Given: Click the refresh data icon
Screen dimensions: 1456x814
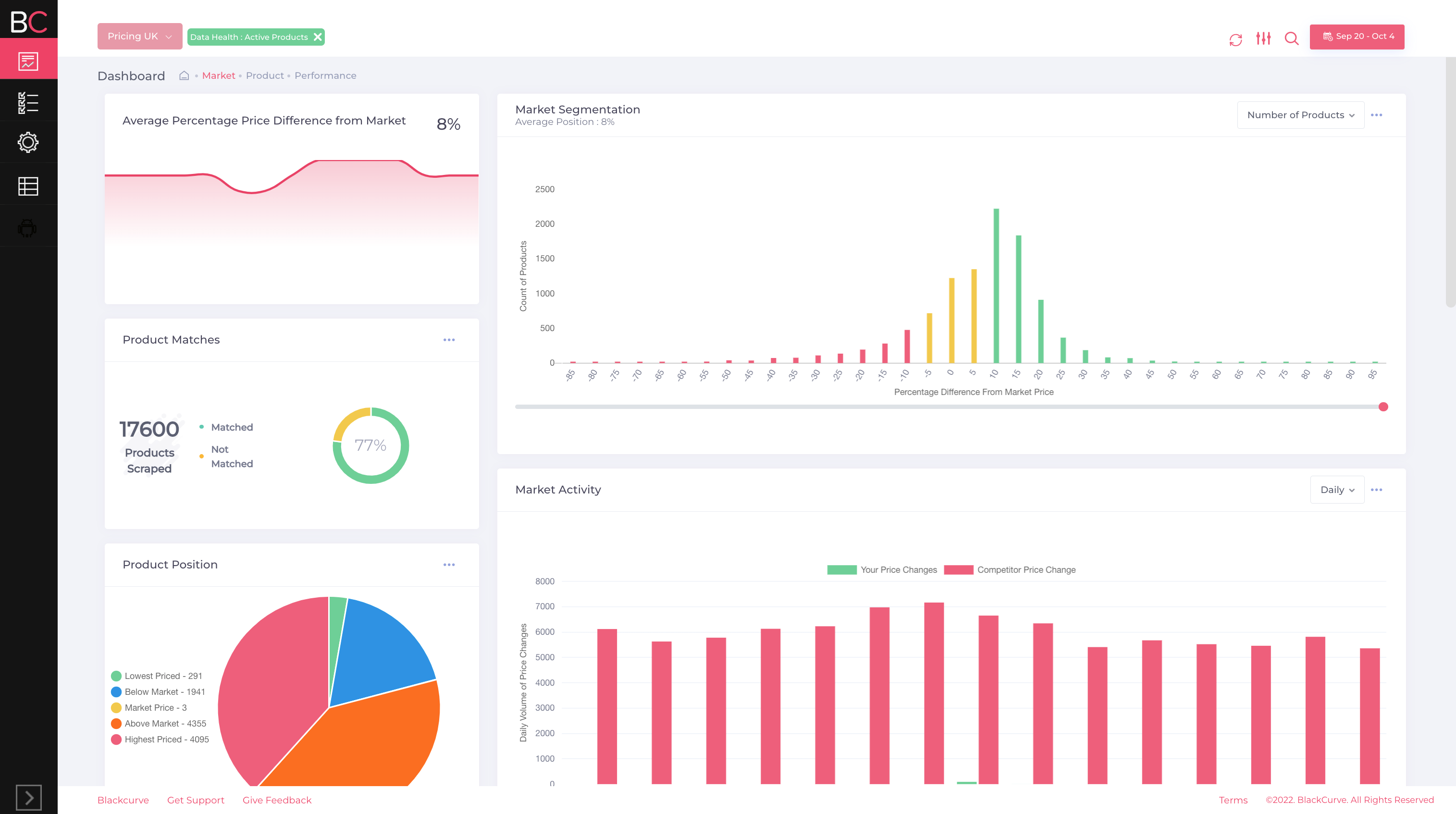Looking at the screenshot, I should click(1235, 39).
